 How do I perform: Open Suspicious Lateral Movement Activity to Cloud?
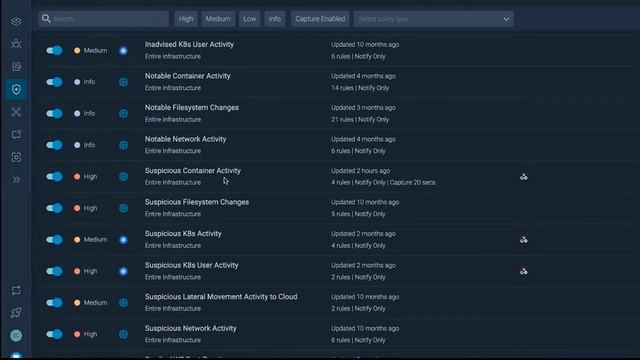point(221,297)
